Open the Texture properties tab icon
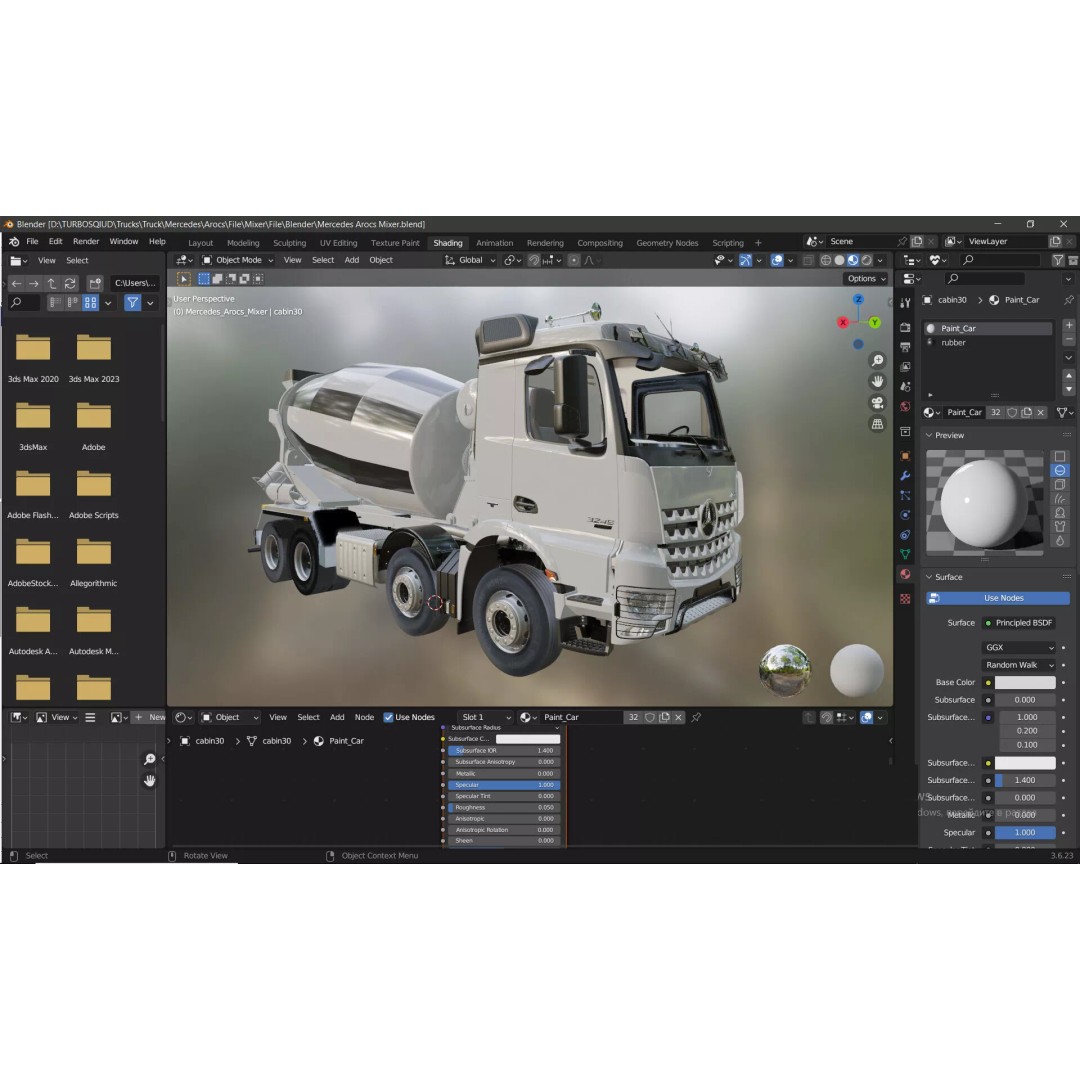The width and height of the screenshot is (1080, 1080). [x=905, y=599]
